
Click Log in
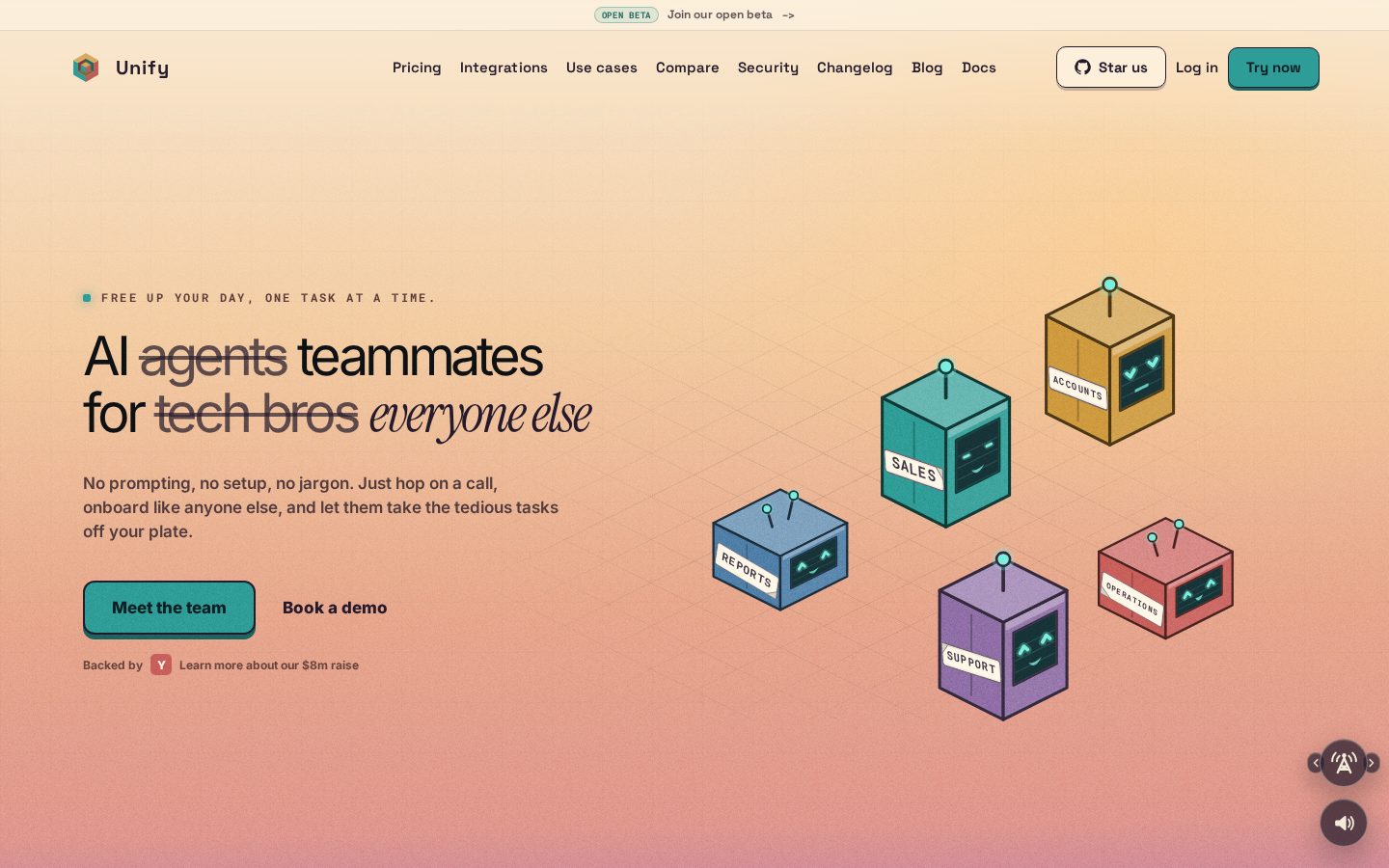click(1197, 68)
